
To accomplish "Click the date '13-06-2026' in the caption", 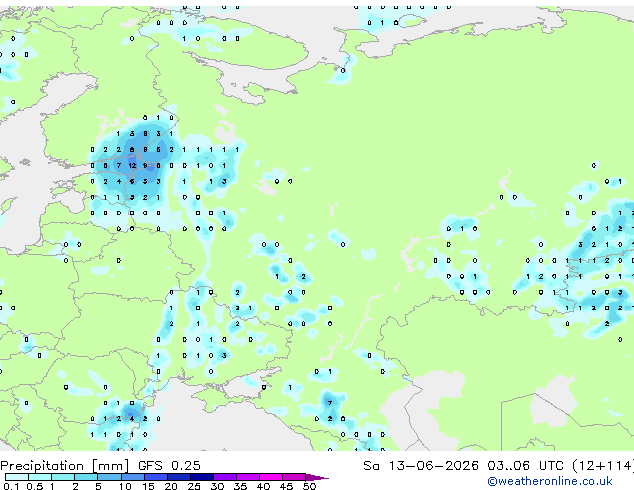I will click(433, 466).
